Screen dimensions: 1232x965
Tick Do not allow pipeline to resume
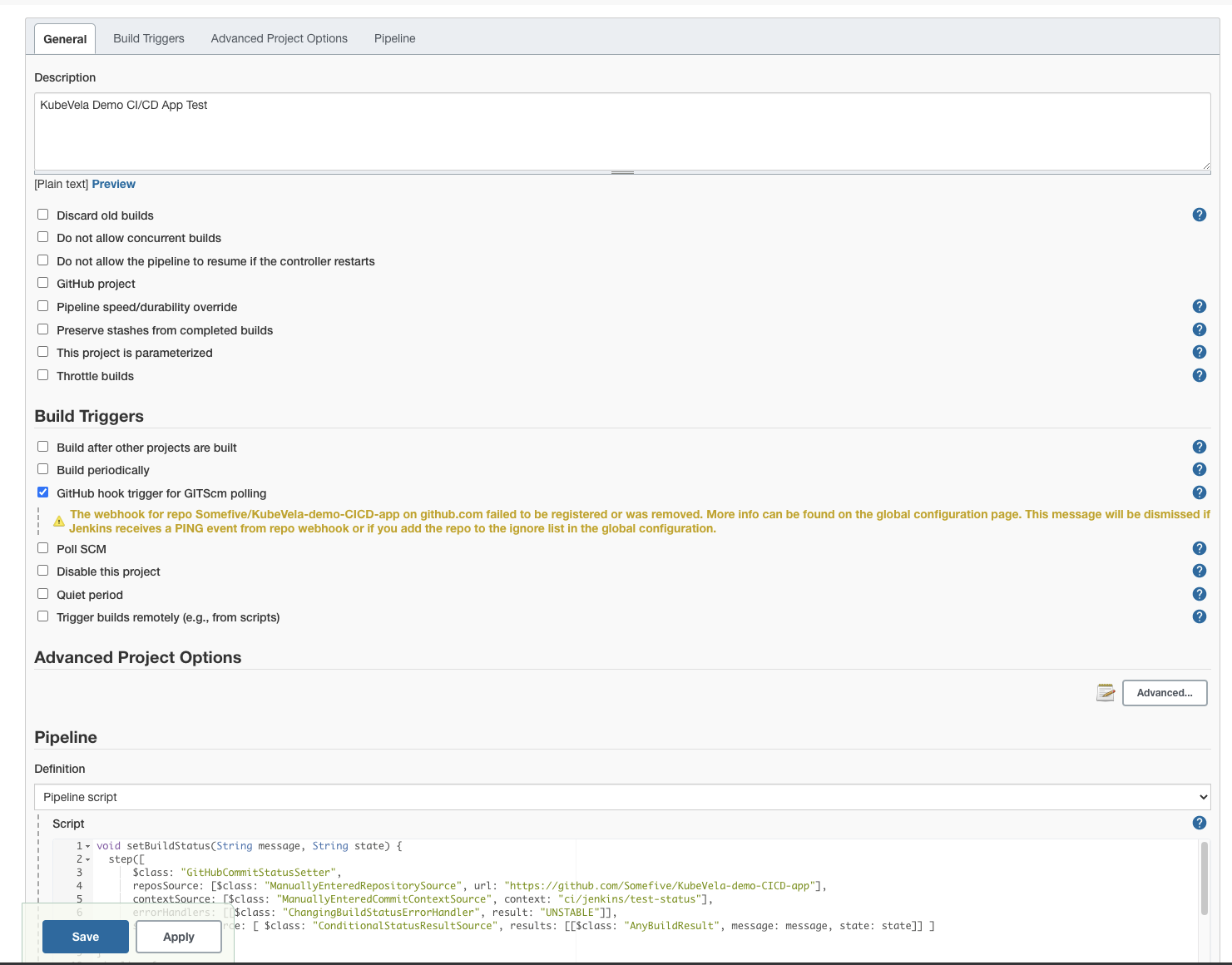43,260
